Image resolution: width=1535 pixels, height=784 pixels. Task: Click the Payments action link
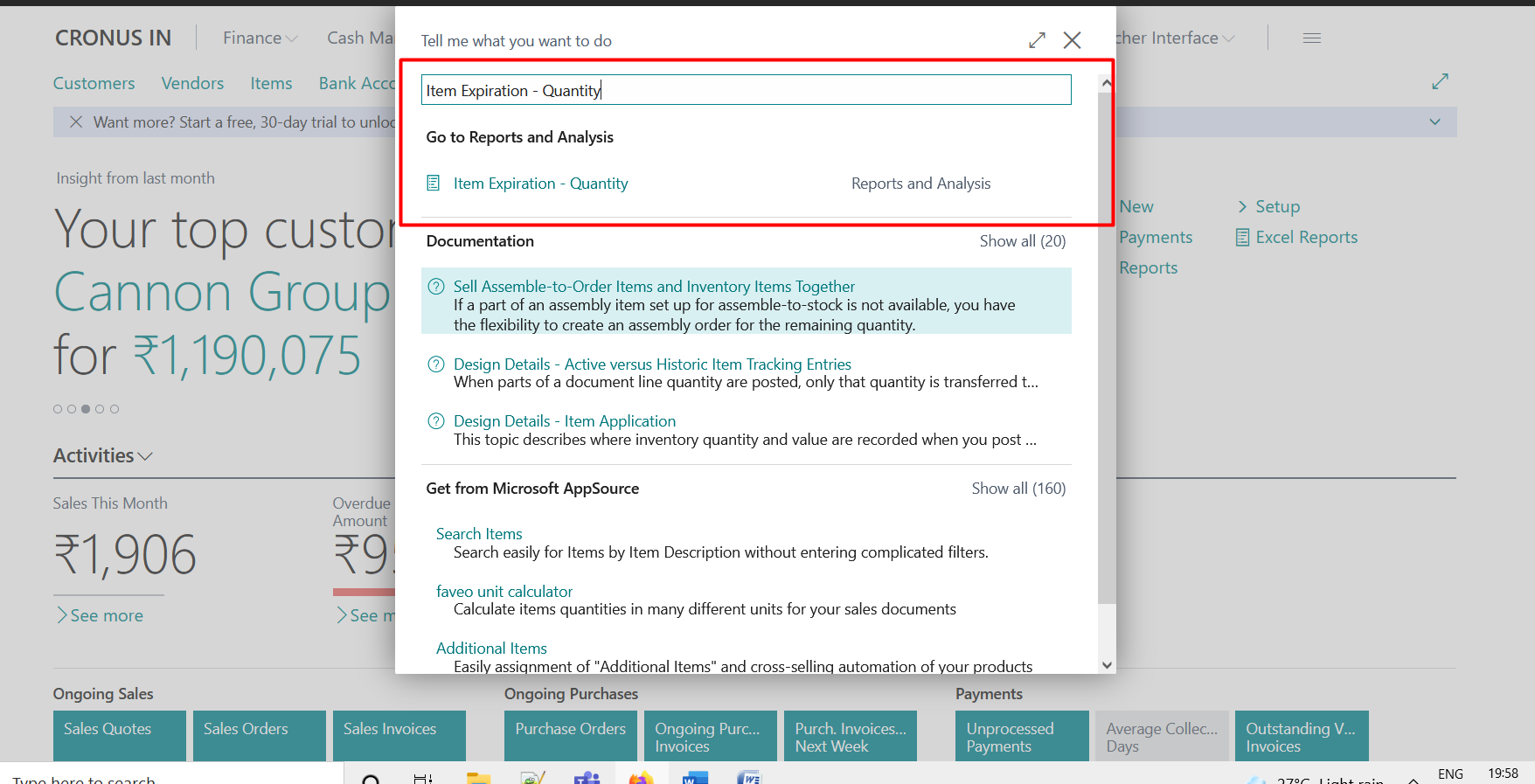[x=1155, y=238]
